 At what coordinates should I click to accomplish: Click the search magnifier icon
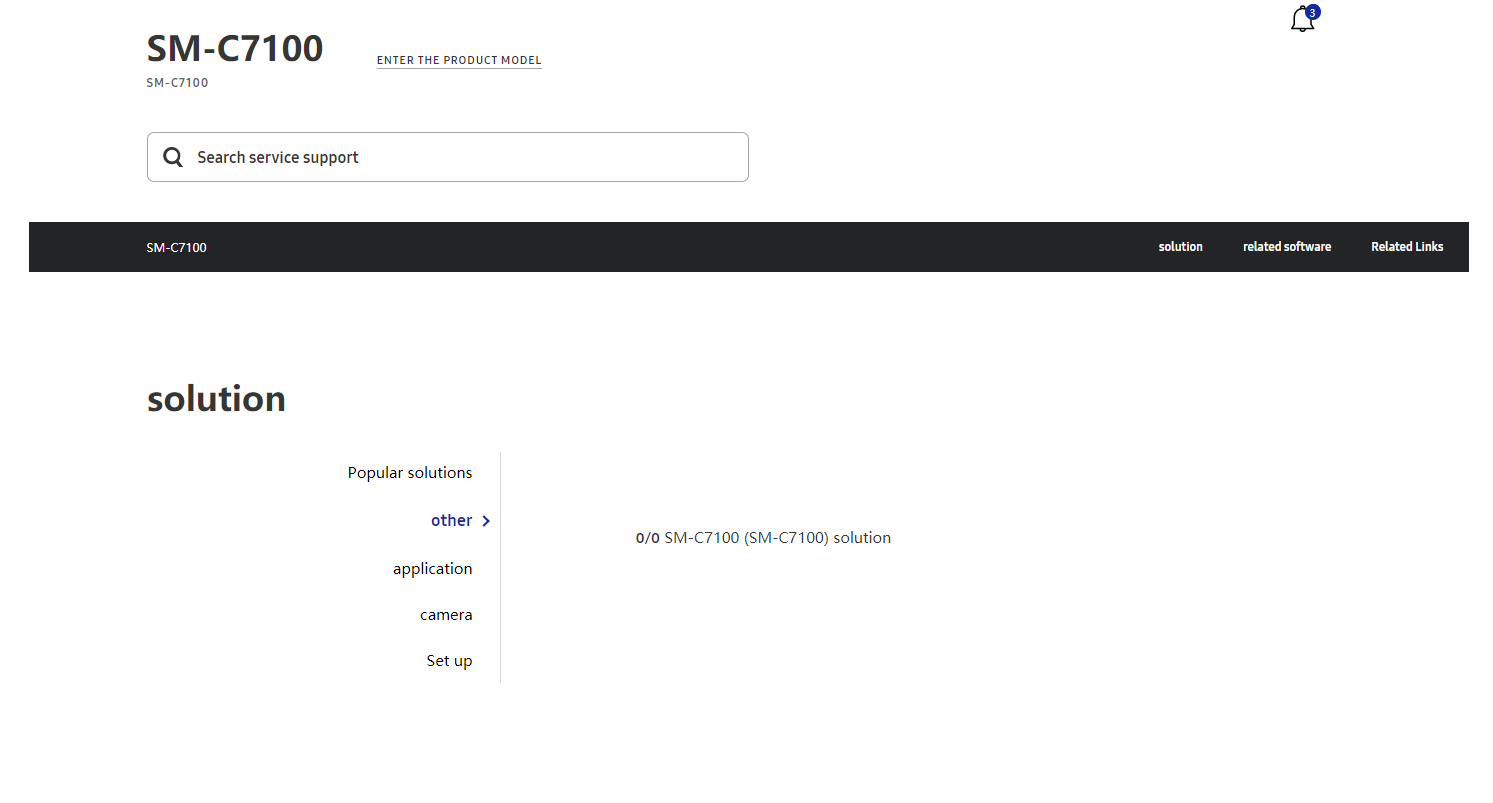(173, 157)
